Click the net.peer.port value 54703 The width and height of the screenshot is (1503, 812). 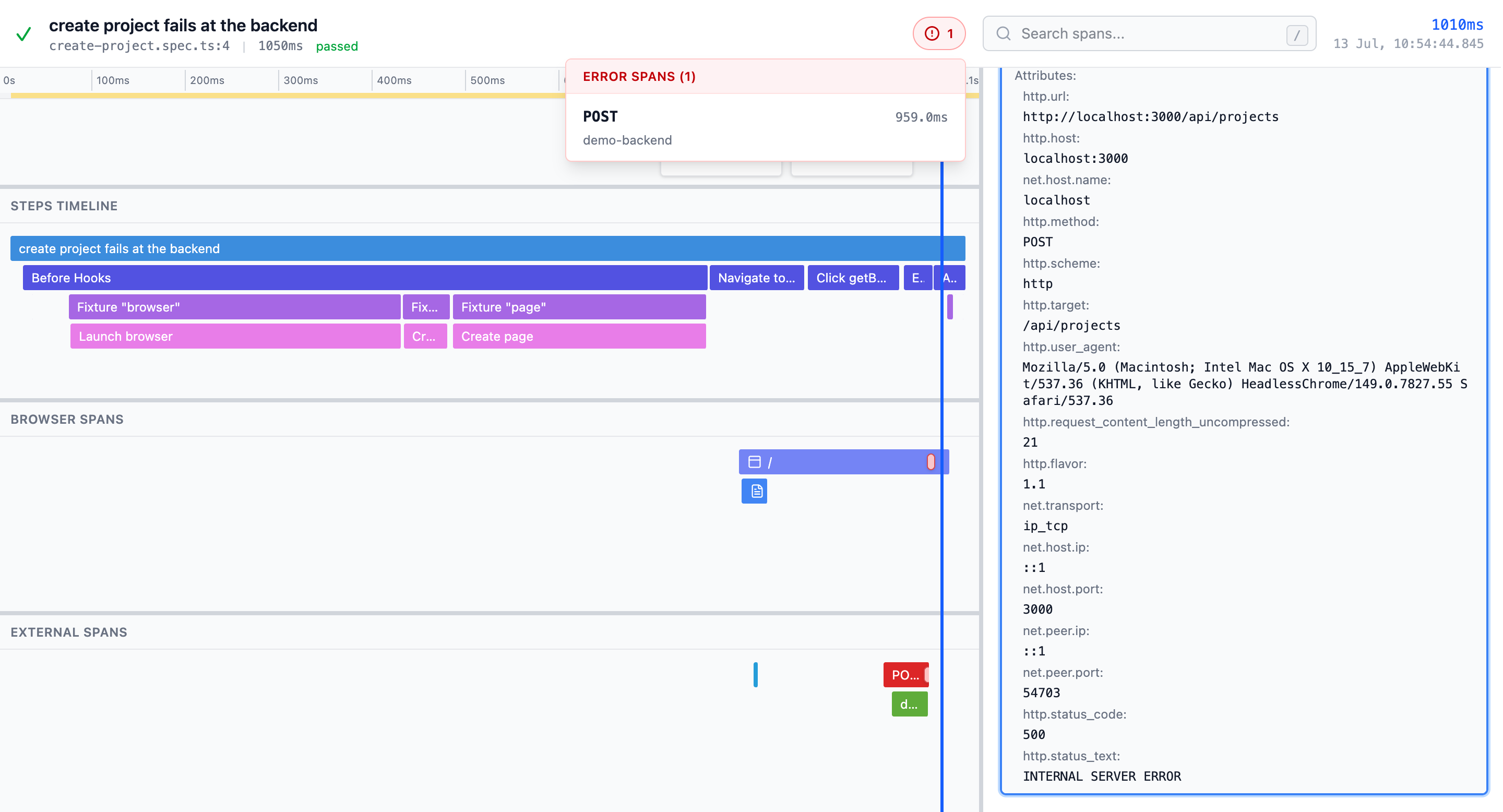click(x=1041, y=692)
